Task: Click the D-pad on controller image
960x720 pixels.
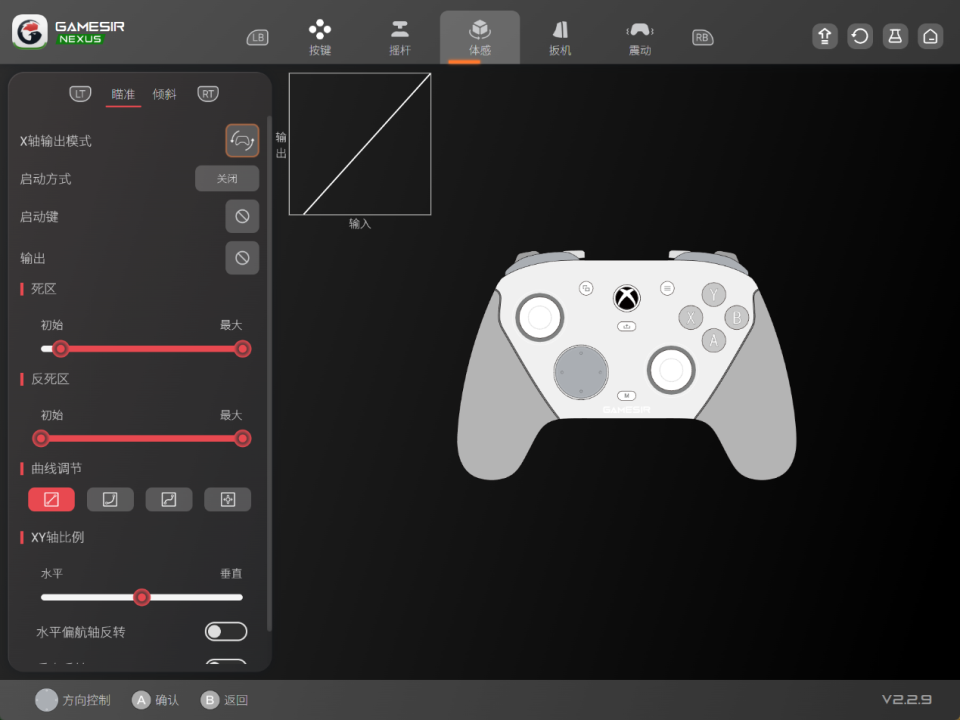Action: (580, 372)
